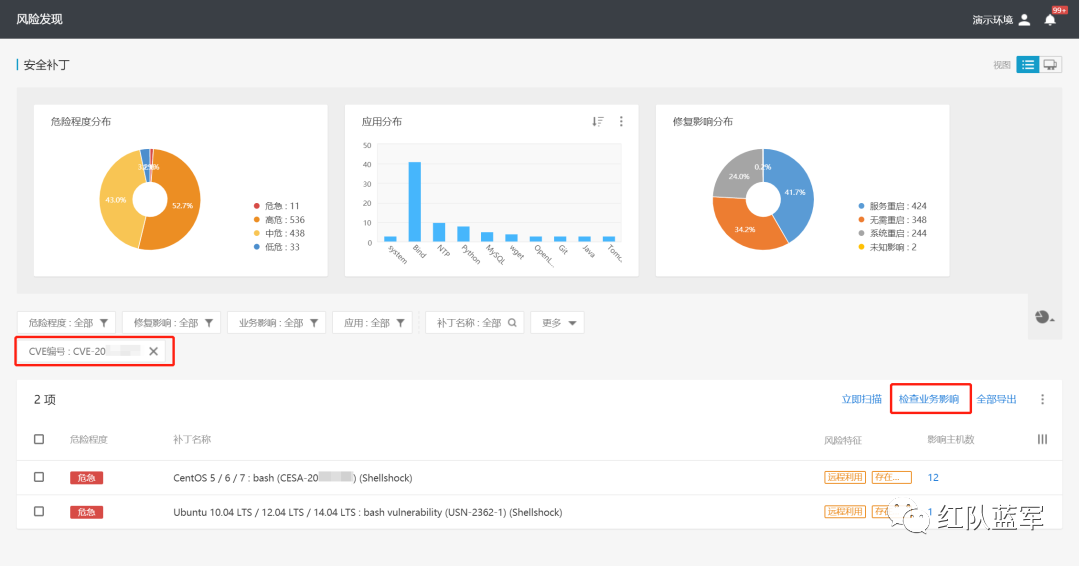Open 业务影响 filter dropdown
The image size is (1080, 566).
(278, 322)
